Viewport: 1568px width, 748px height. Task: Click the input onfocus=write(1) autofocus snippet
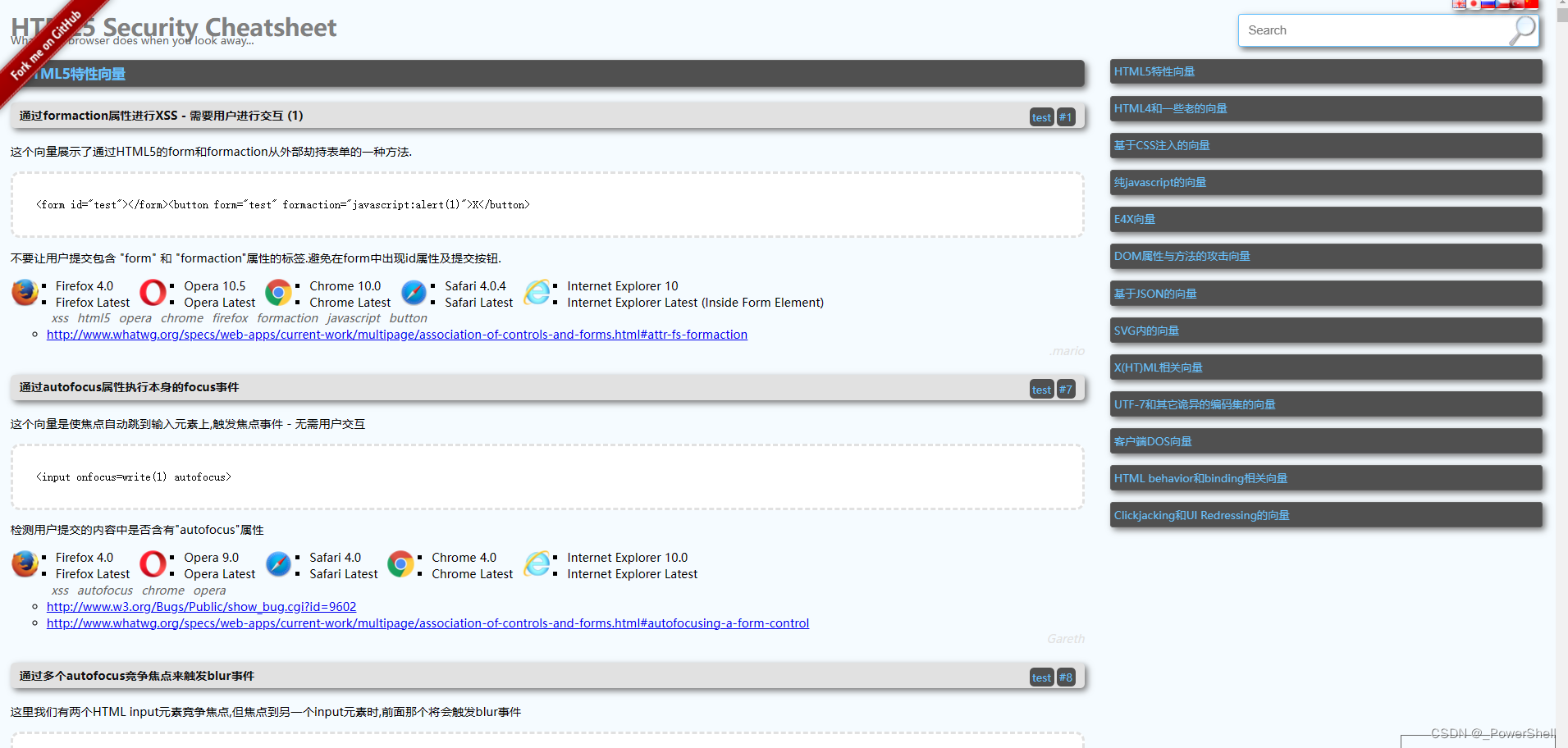click(134, 477)
